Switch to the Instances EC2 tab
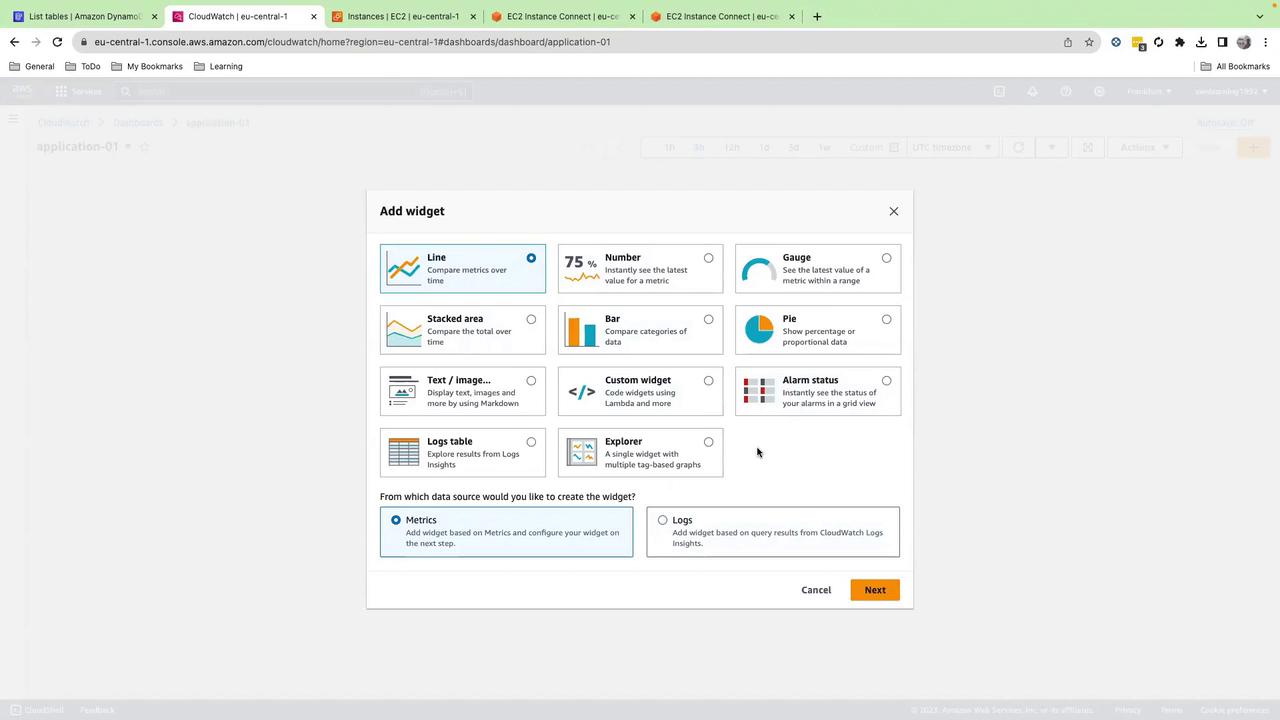Screen dimensions: 1280x720 [404, 16]
